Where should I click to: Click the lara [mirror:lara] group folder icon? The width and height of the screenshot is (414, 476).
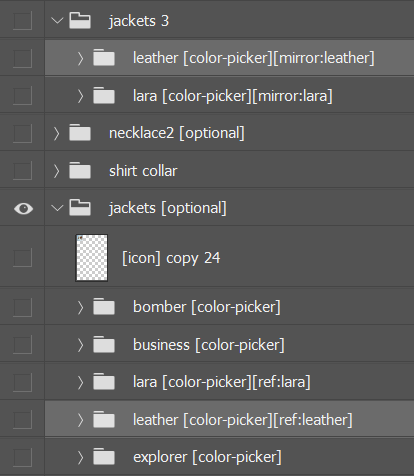(x=104, y=96)
